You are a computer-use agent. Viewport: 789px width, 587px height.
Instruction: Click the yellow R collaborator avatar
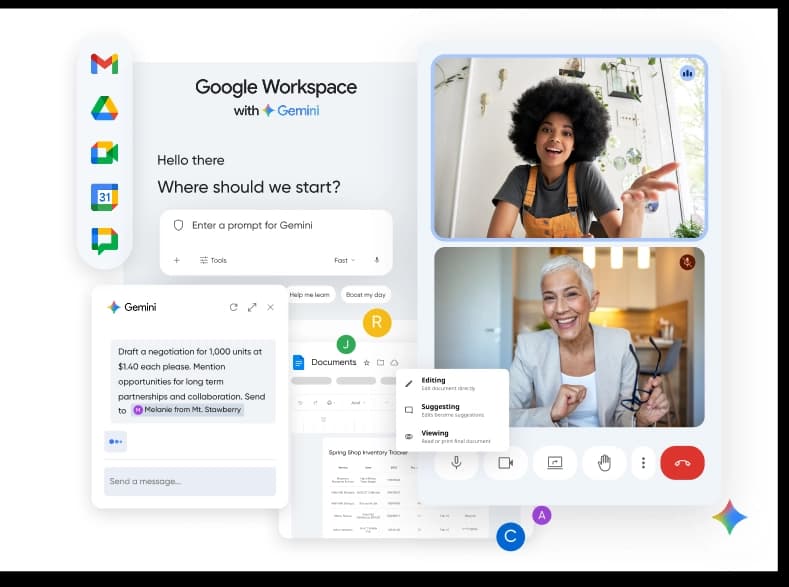377,322
